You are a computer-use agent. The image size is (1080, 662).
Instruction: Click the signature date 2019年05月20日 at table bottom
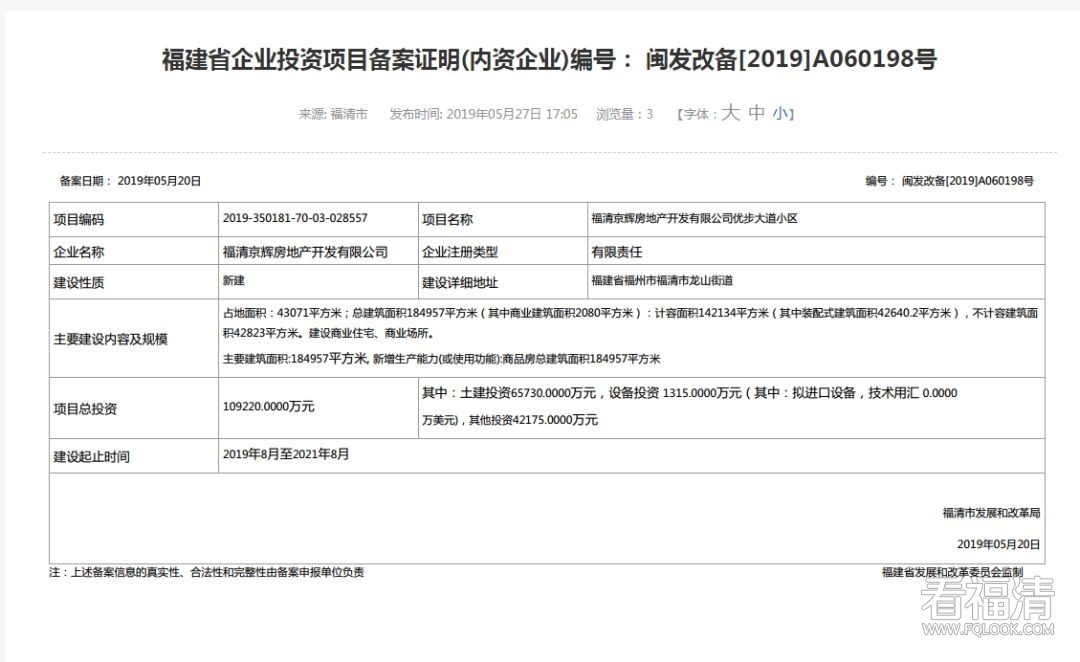click(999, 544)
